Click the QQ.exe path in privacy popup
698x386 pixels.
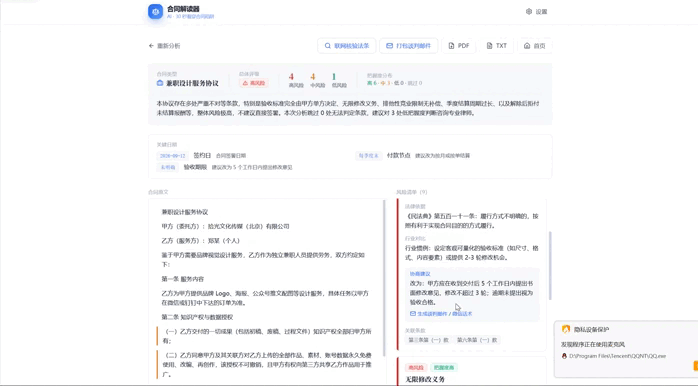pyautogui.click(x=617, y=356)
